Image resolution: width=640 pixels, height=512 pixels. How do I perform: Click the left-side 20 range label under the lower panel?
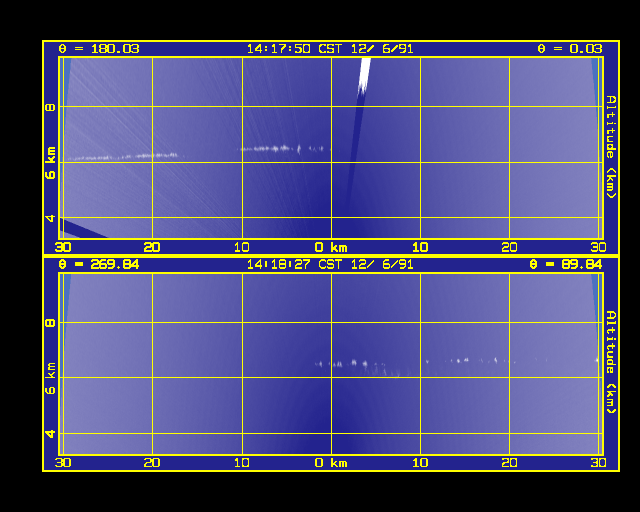coord(152,463)
